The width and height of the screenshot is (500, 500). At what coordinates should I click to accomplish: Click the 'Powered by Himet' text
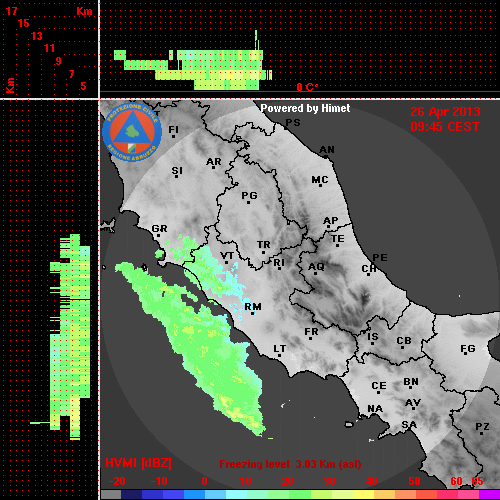pyautogui.click(x=305, y=108)
